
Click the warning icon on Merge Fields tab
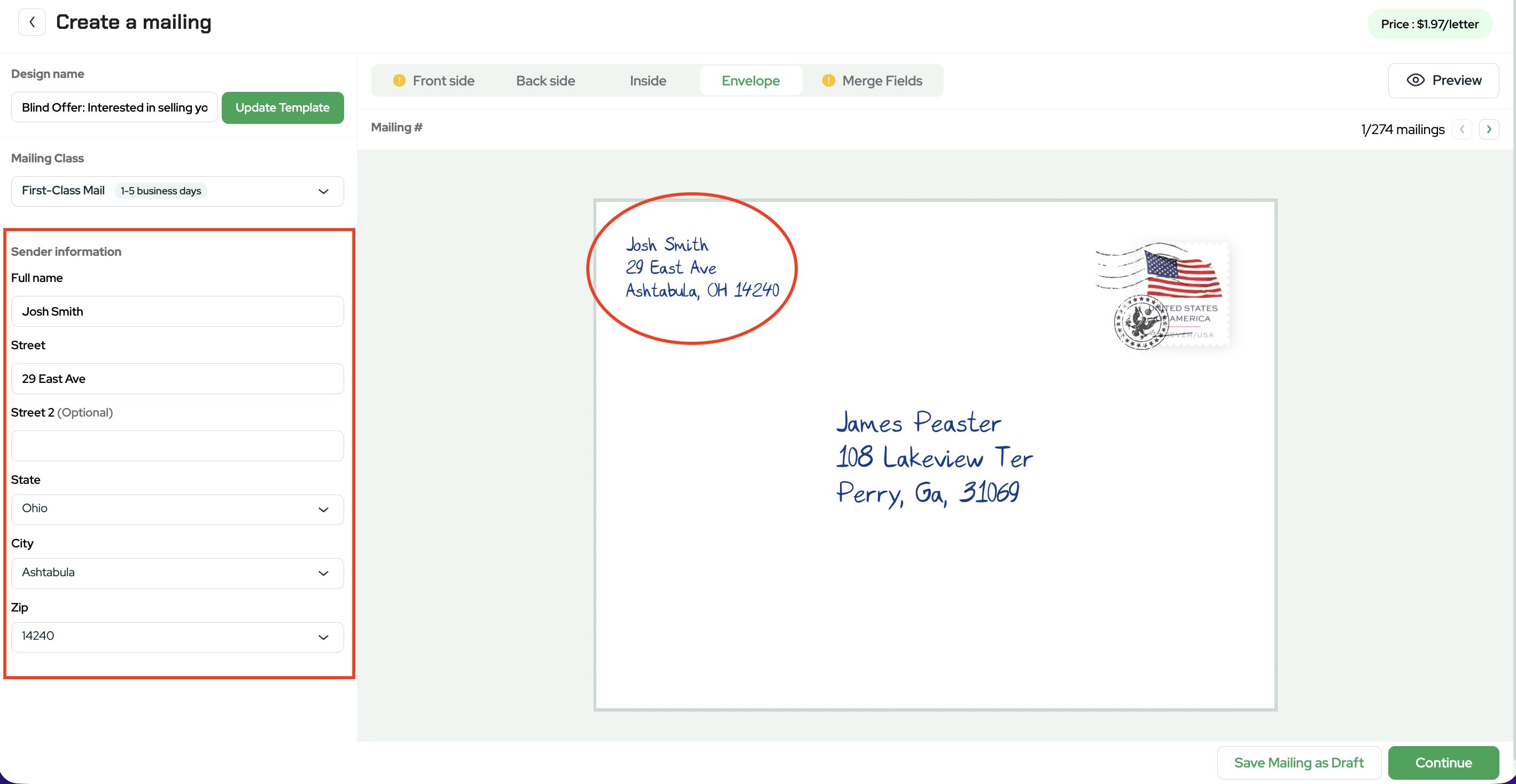tap(828, 81)
